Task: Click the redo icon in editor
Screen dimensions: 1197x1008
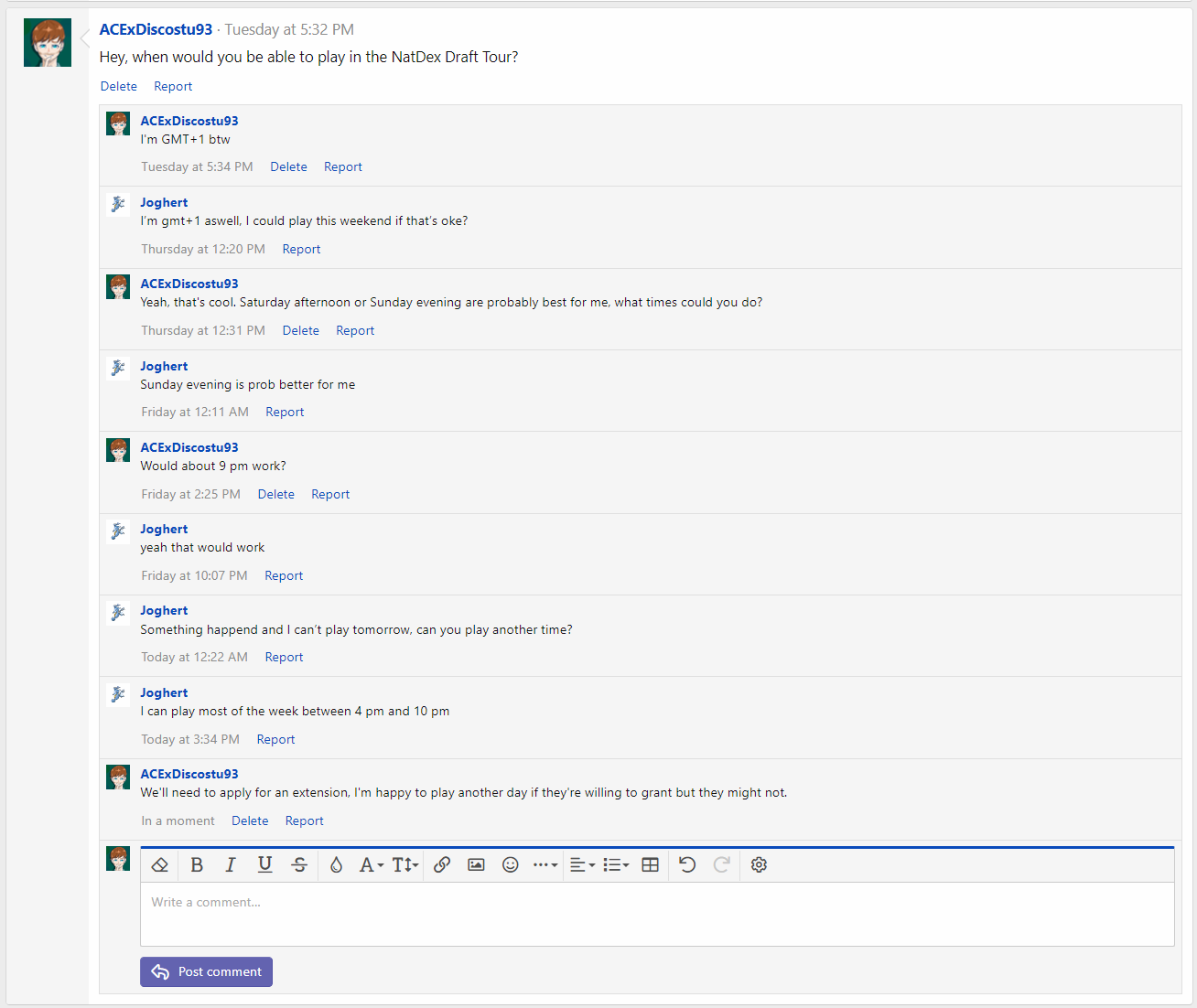Action: pos(721,865)
